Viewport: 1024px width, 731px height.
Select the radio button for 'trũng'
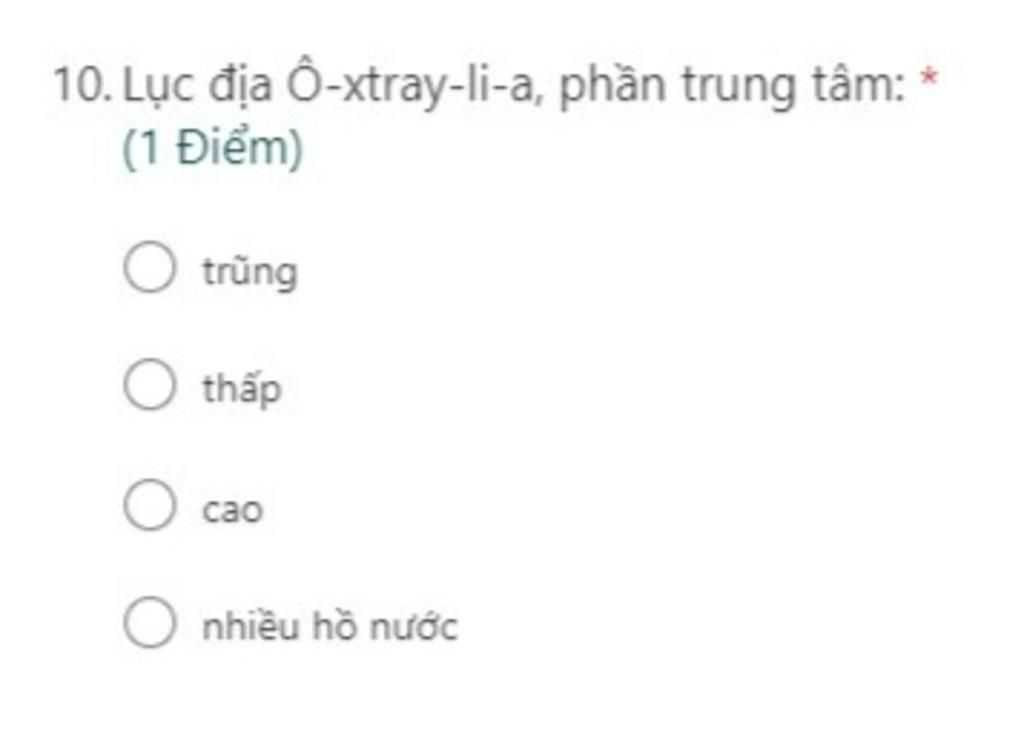150,266
